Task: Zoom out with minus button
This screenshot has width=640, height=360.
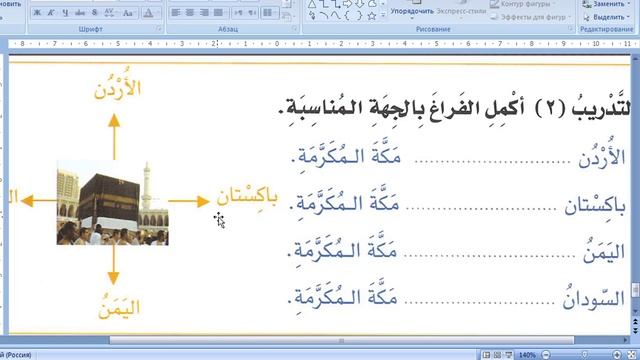Action: click(x=546, y=355)
